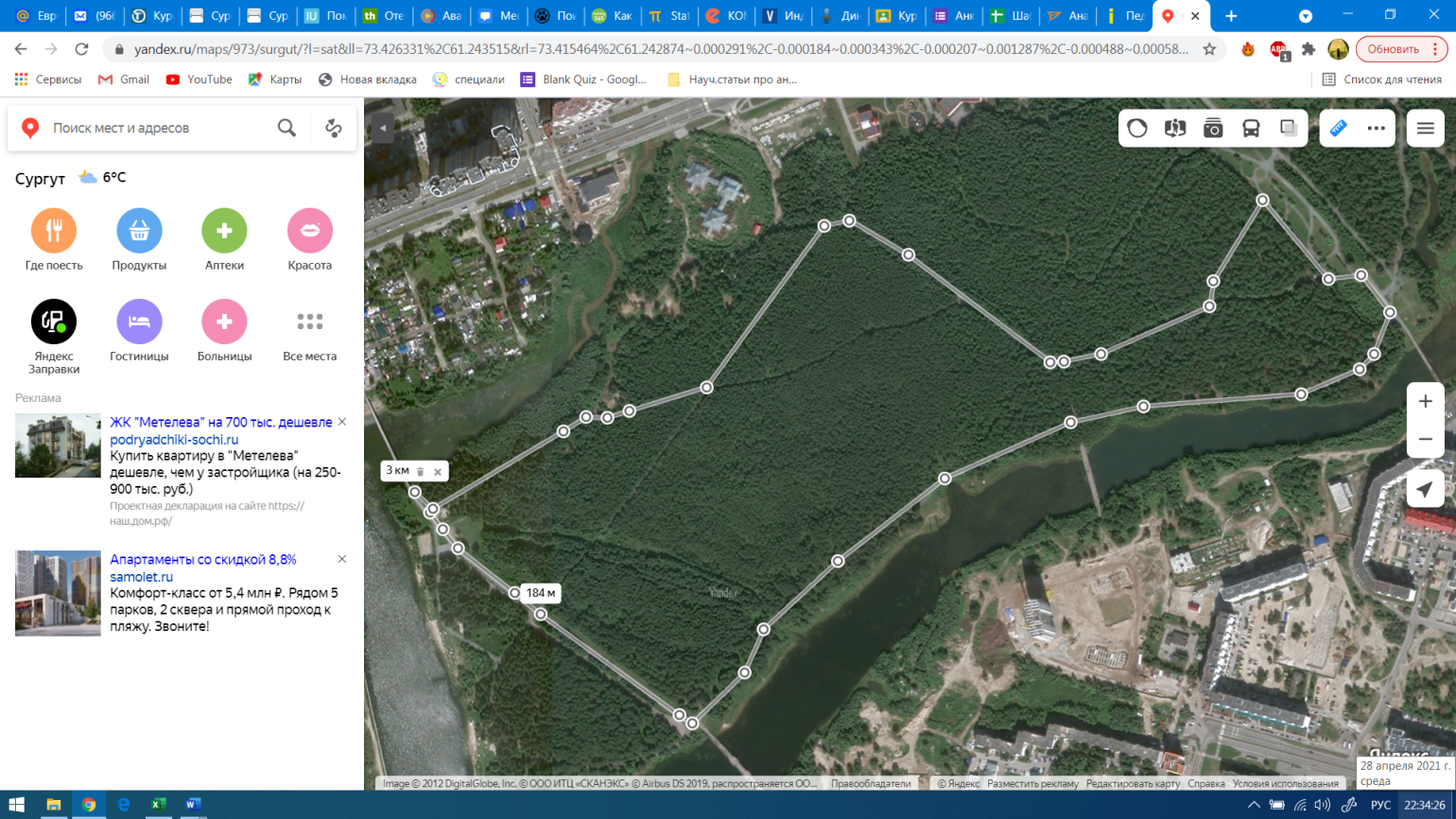Image resolution: width=1456 pixels, height=819 pixels.
Task: Open the Продукты category
Action: pyautogui.click(x=139, y=240)
